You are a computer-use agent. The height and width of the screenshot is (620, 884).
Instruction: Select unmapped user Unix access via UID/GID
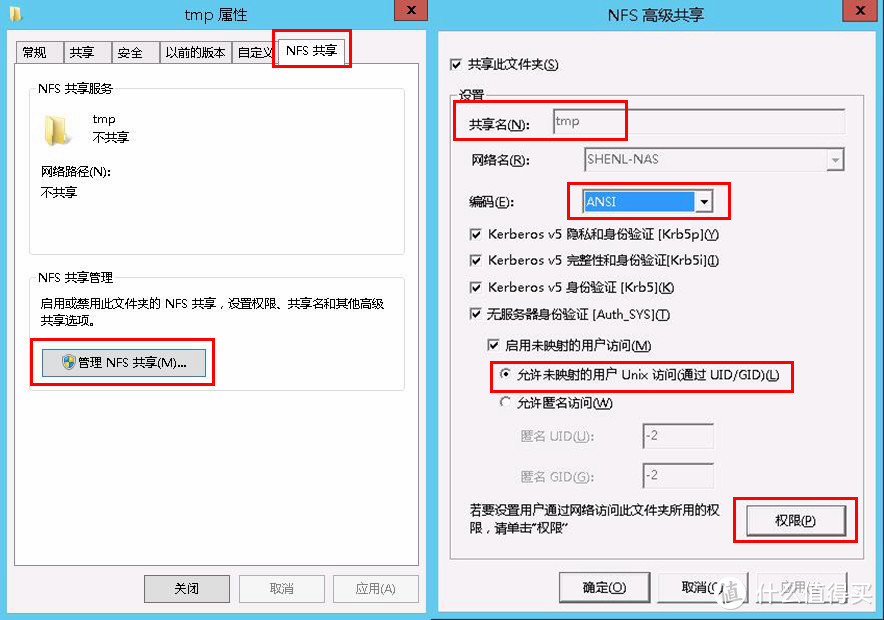coord(505,374)
